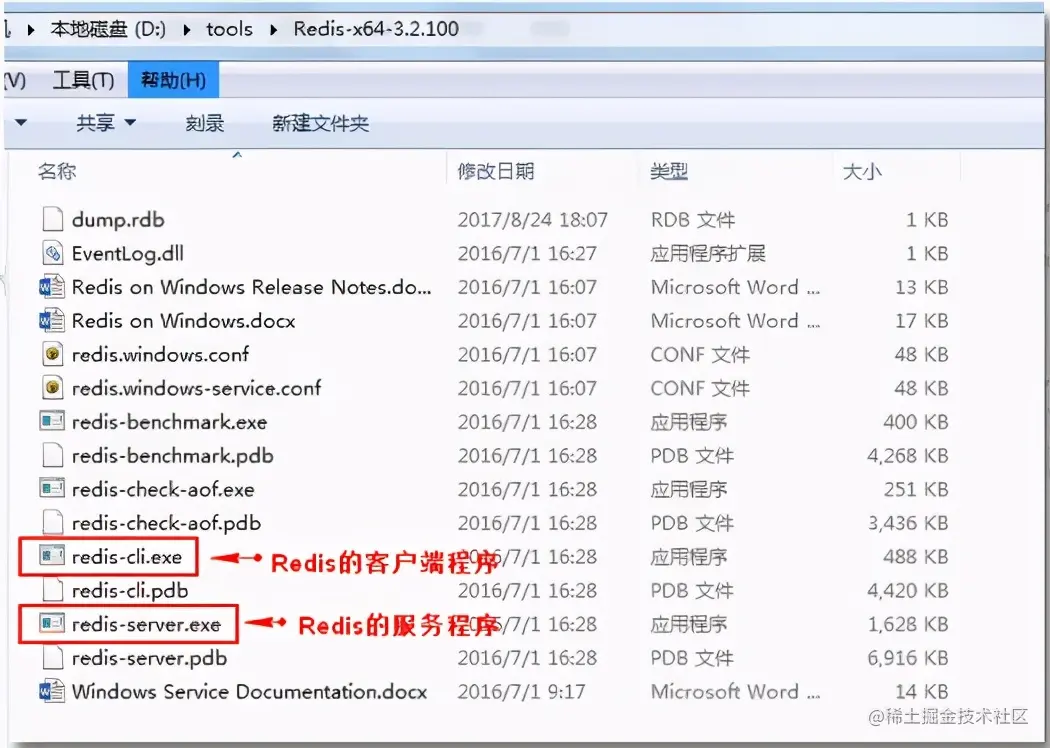Select the redis.windows-service.conf file name
Image resolution: width=1050 pixels, height=748 pixels.
pyautogui.click(x=196, y=388)
